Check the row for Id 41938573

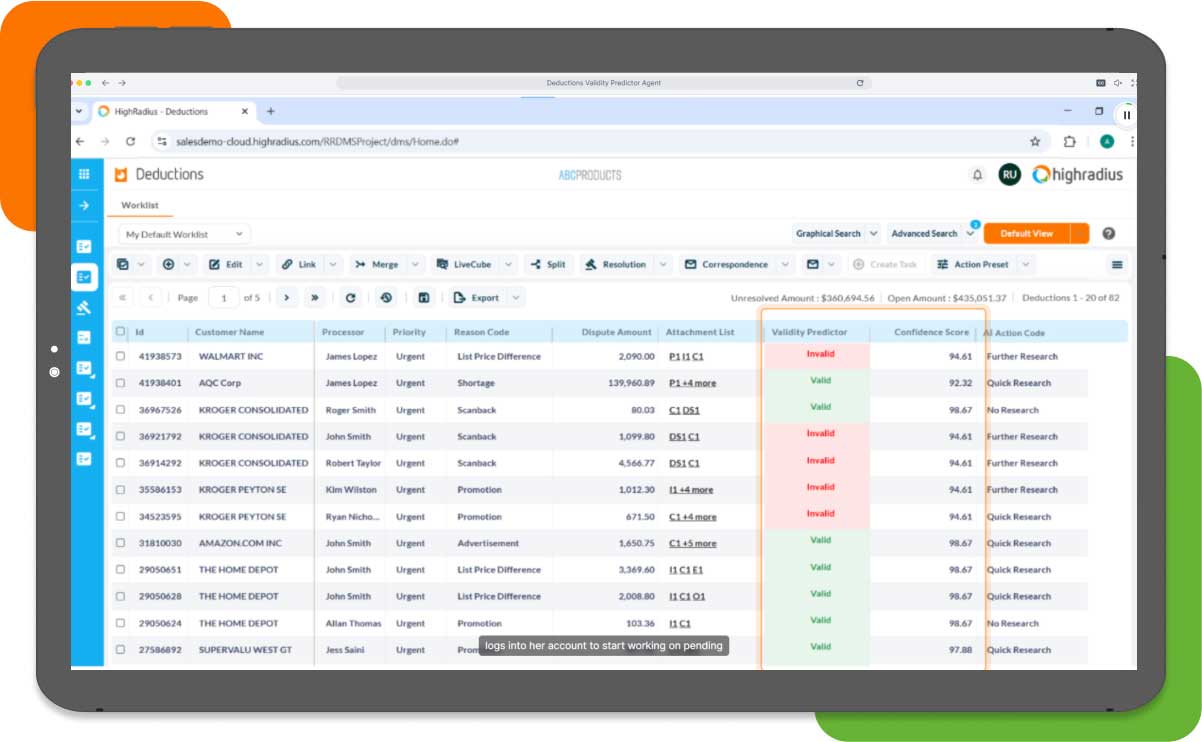click(120, 356)
